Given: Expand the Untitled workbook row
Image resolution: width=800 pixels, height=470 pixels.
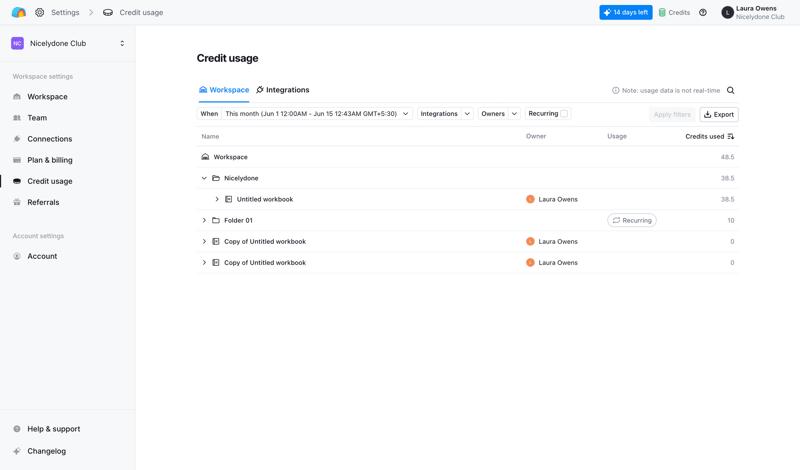Looking at the screenshot, I should [217, 199].
